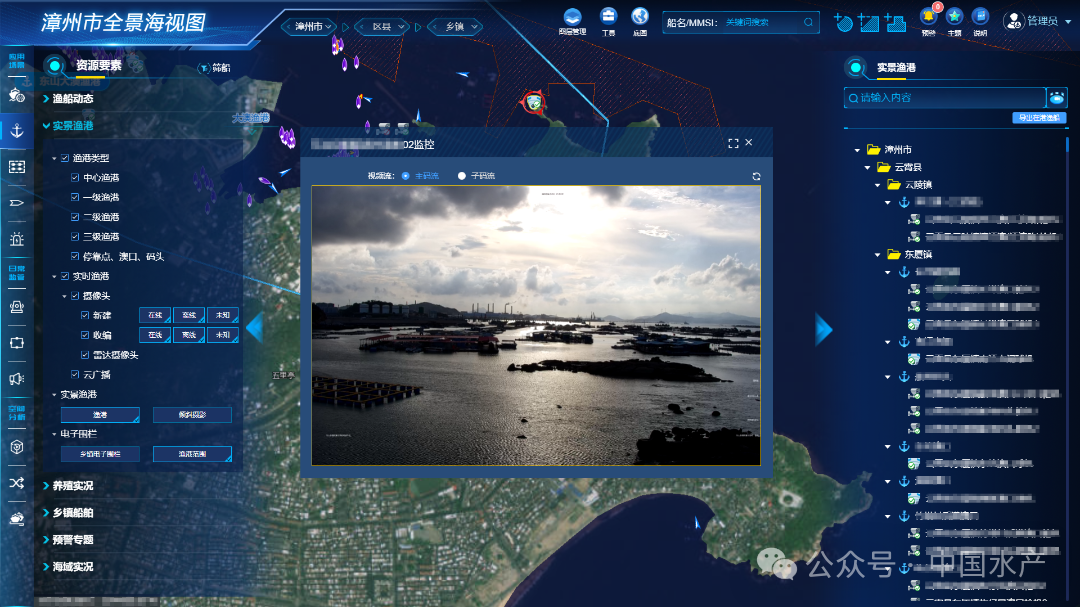Open the anchor fishing-port sidebar icon
Screen dimensions: 1080x607
pos(17,130)
